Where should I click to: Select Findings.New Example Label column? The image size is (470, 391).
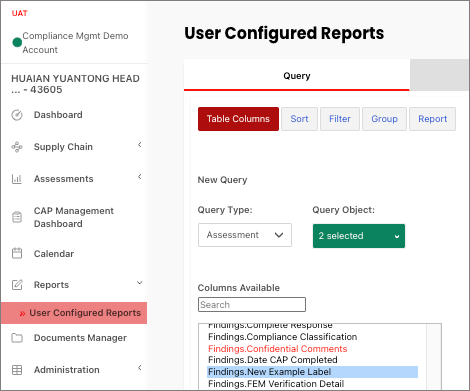312,372
